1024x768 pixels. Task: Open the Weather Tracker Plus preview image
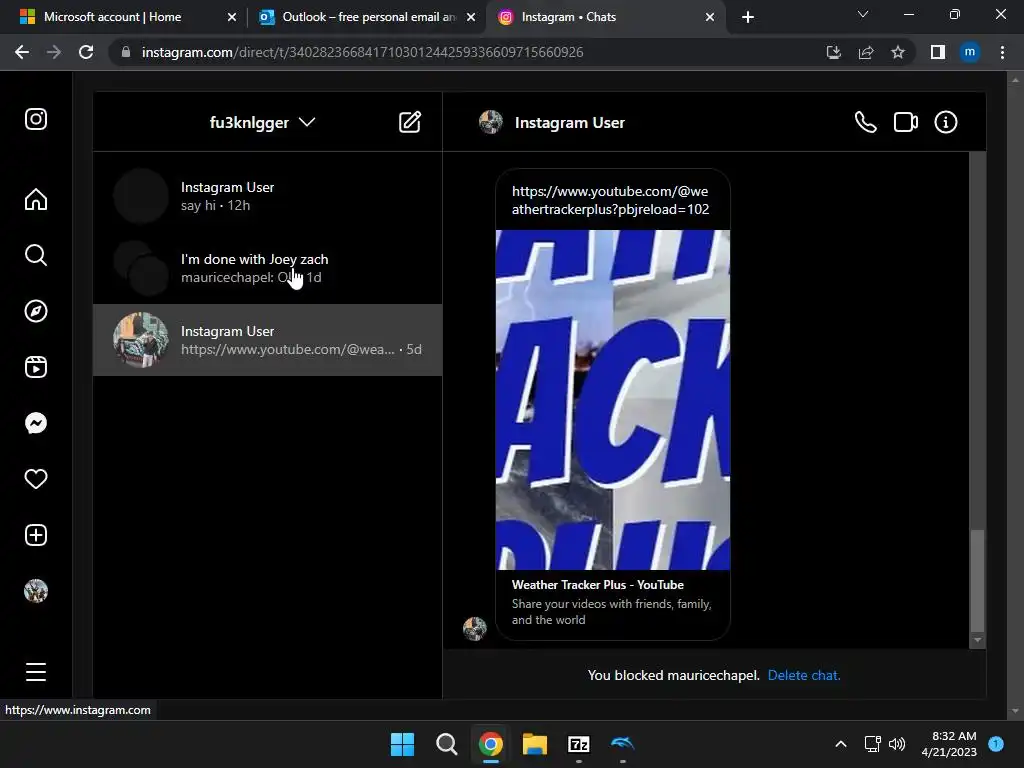[613, 400]
